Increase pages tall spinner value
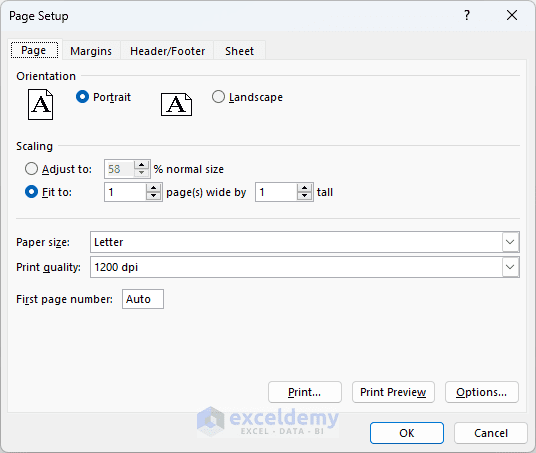 (x=304, y=188)
